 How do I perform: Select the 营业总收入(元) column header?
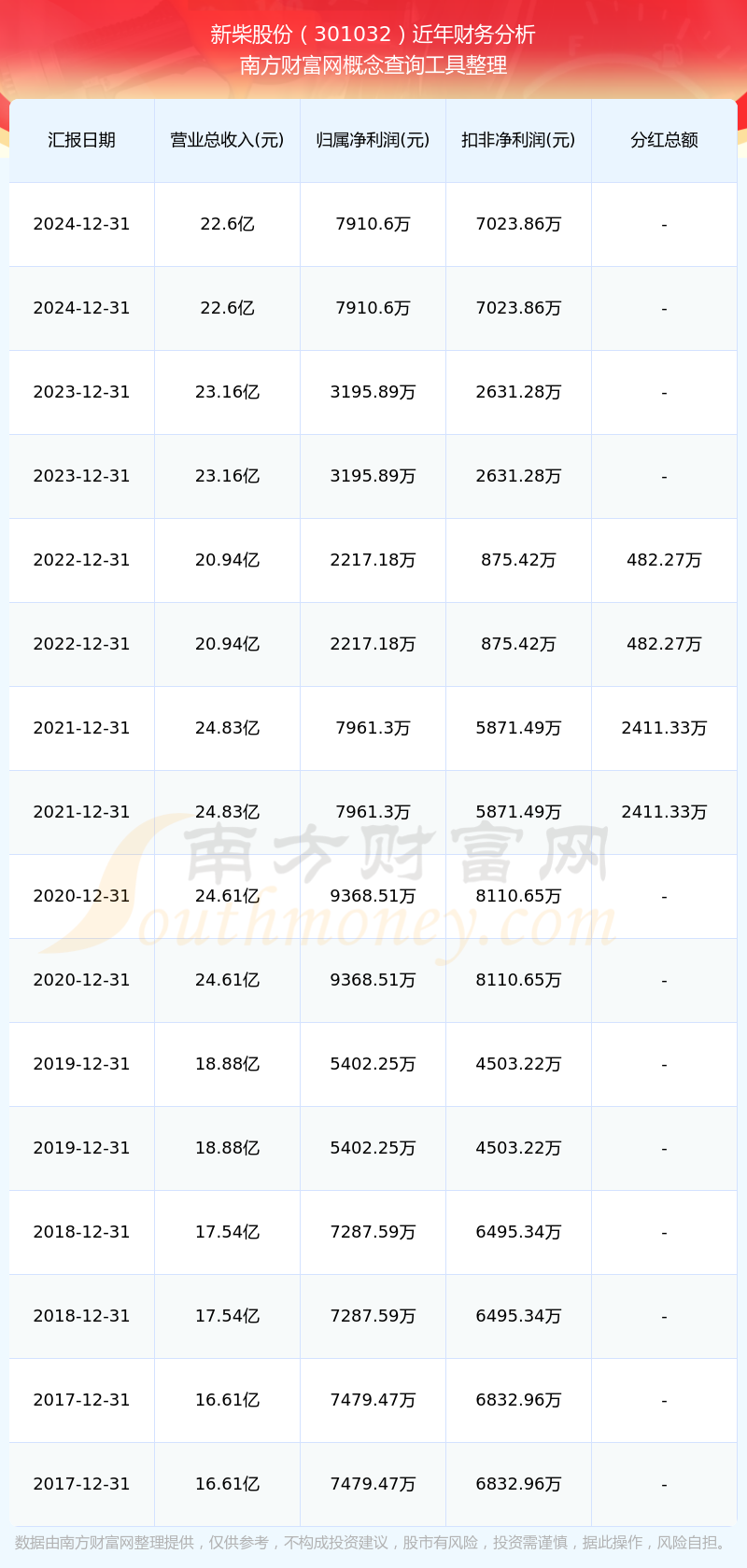[227, 140]
